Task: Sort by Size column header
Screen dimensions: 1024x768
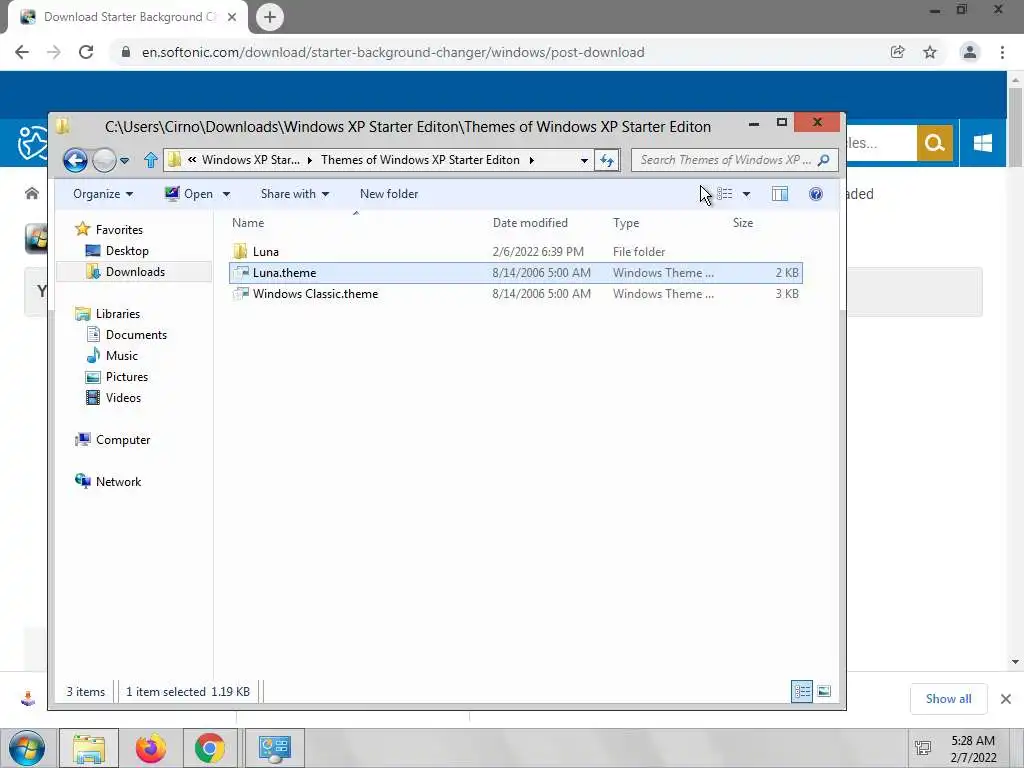Action: (743, 223)
